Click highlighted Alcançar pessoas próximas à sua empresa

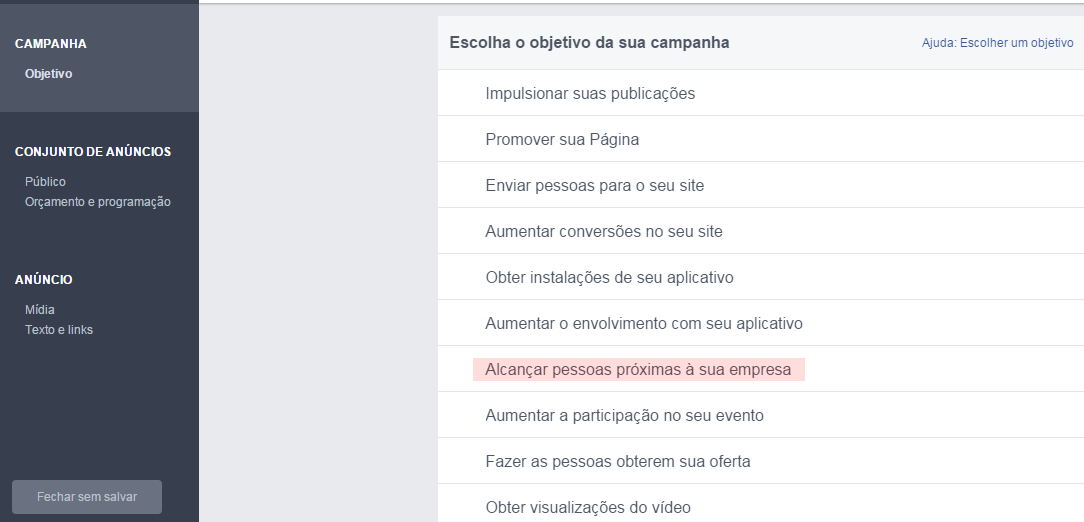point(638,370)
